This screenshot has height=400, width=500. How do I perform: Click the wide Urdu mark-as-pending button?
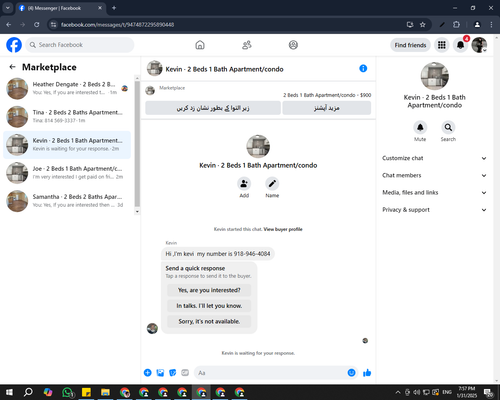tap(213, 108)
